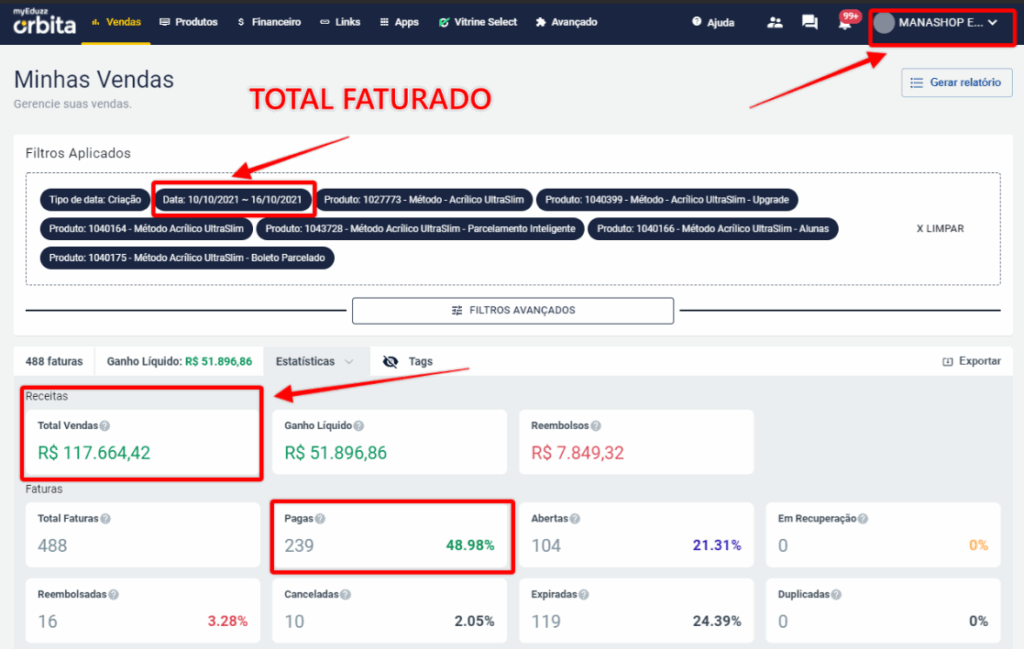Select the date range filter chip
Image resolution: width=1024 pixels, height=649 pixels.
pos(232,200)
